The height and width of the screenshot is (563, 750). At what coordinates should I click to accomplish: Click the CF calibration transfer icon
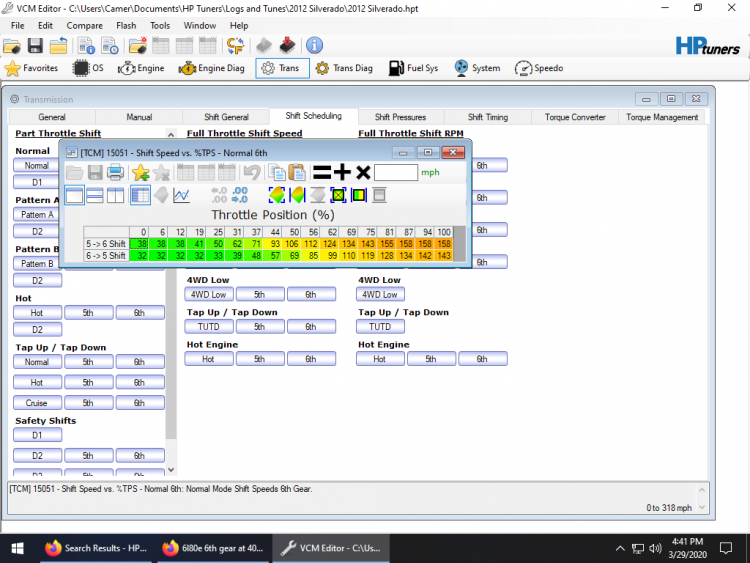[235, 46]
